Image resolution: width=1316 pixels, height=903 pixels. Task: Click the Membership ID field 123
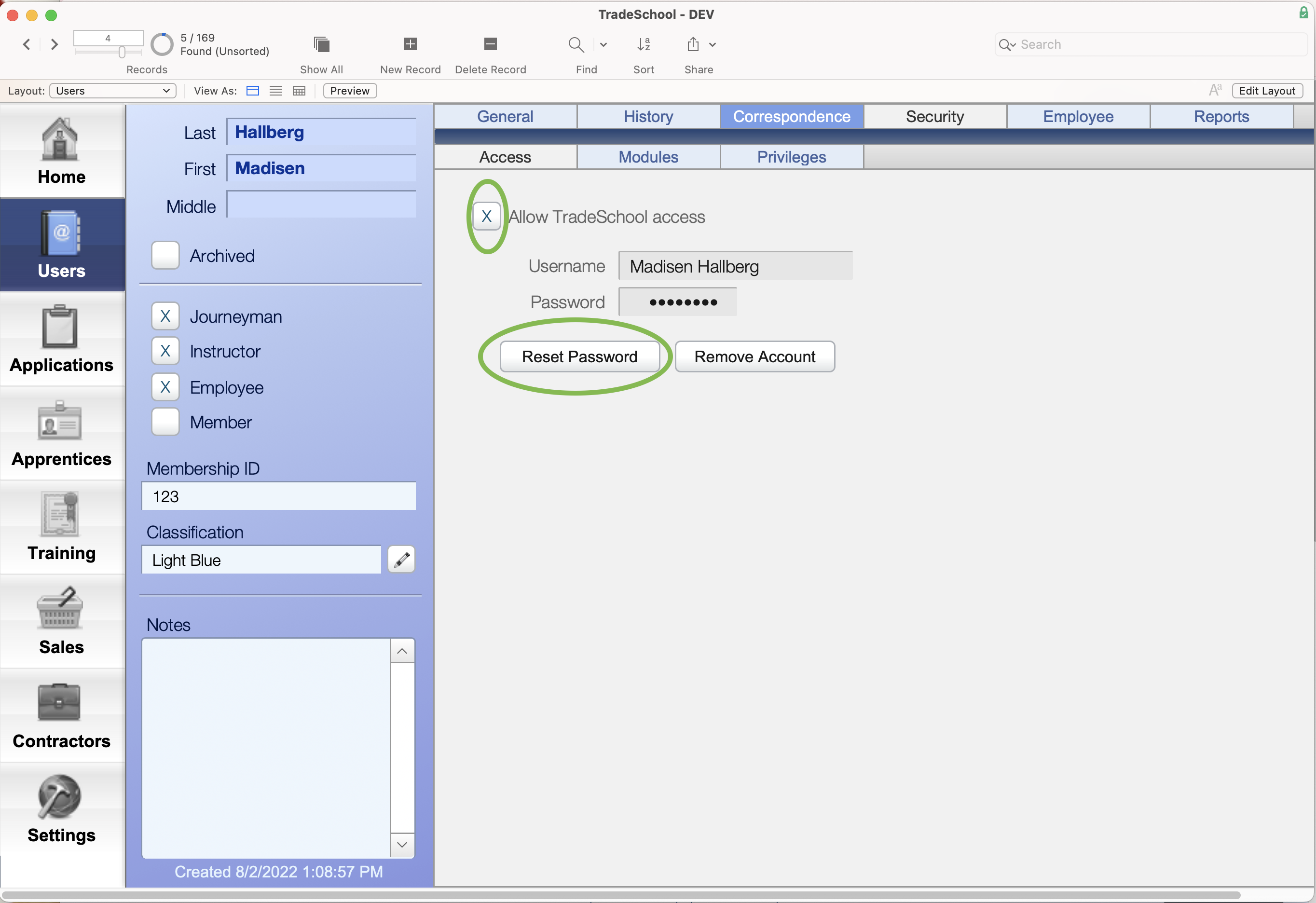[x=279, y=496]
